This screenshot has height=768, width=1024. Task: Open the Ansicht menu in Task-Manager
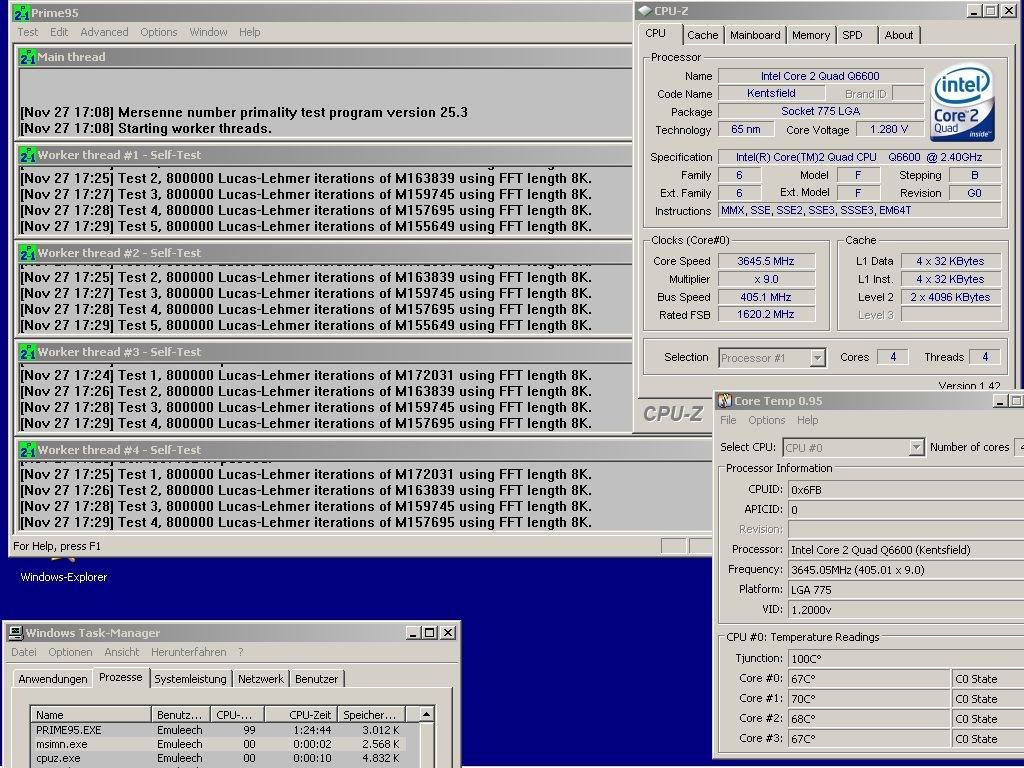click(121, 652)
